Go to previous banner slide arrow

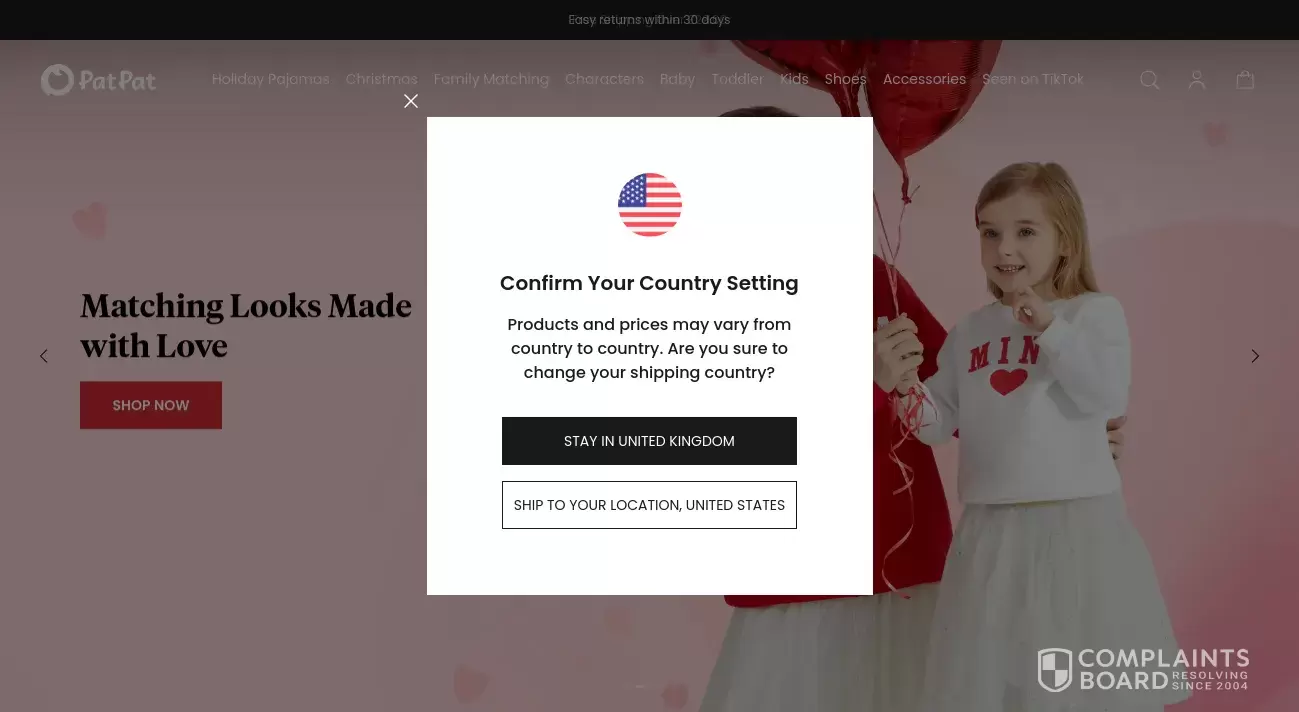44,356
